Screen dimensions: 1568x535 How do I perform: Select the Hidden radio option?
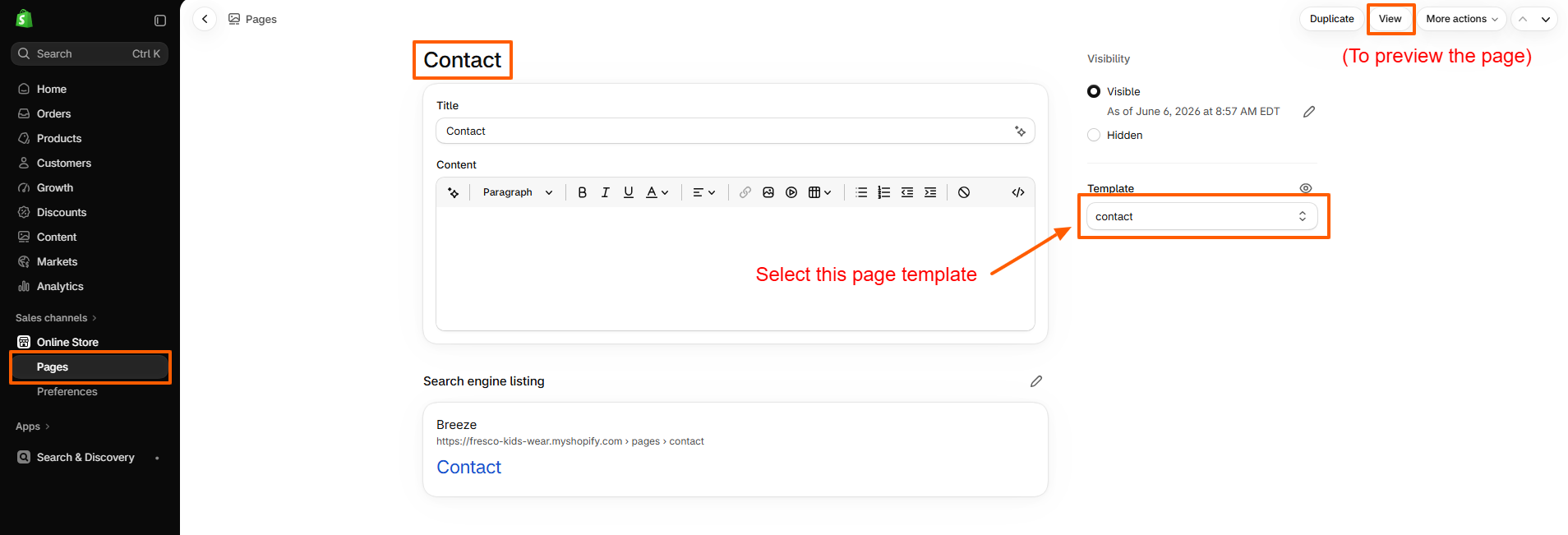click(1094, 135)
